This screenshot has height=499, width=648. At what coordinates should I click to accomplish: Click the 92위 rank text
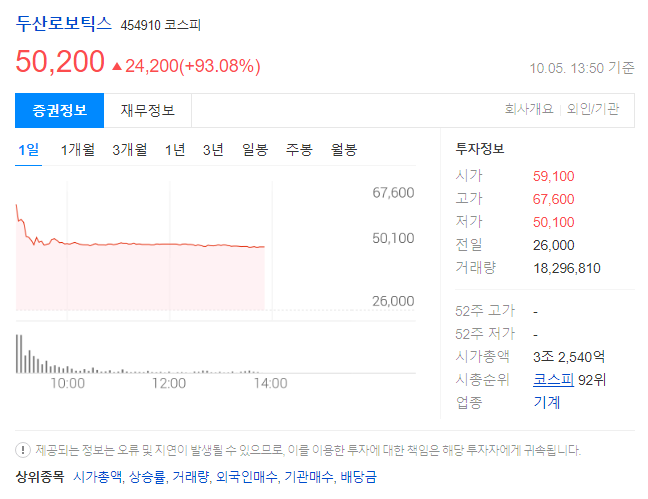click(x=592, y=380)
